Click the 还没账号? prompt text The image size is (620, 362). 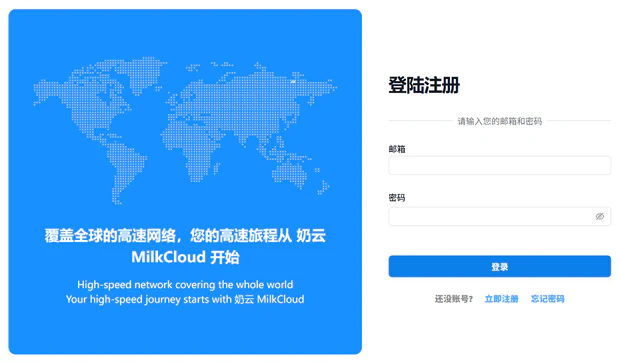454,299
